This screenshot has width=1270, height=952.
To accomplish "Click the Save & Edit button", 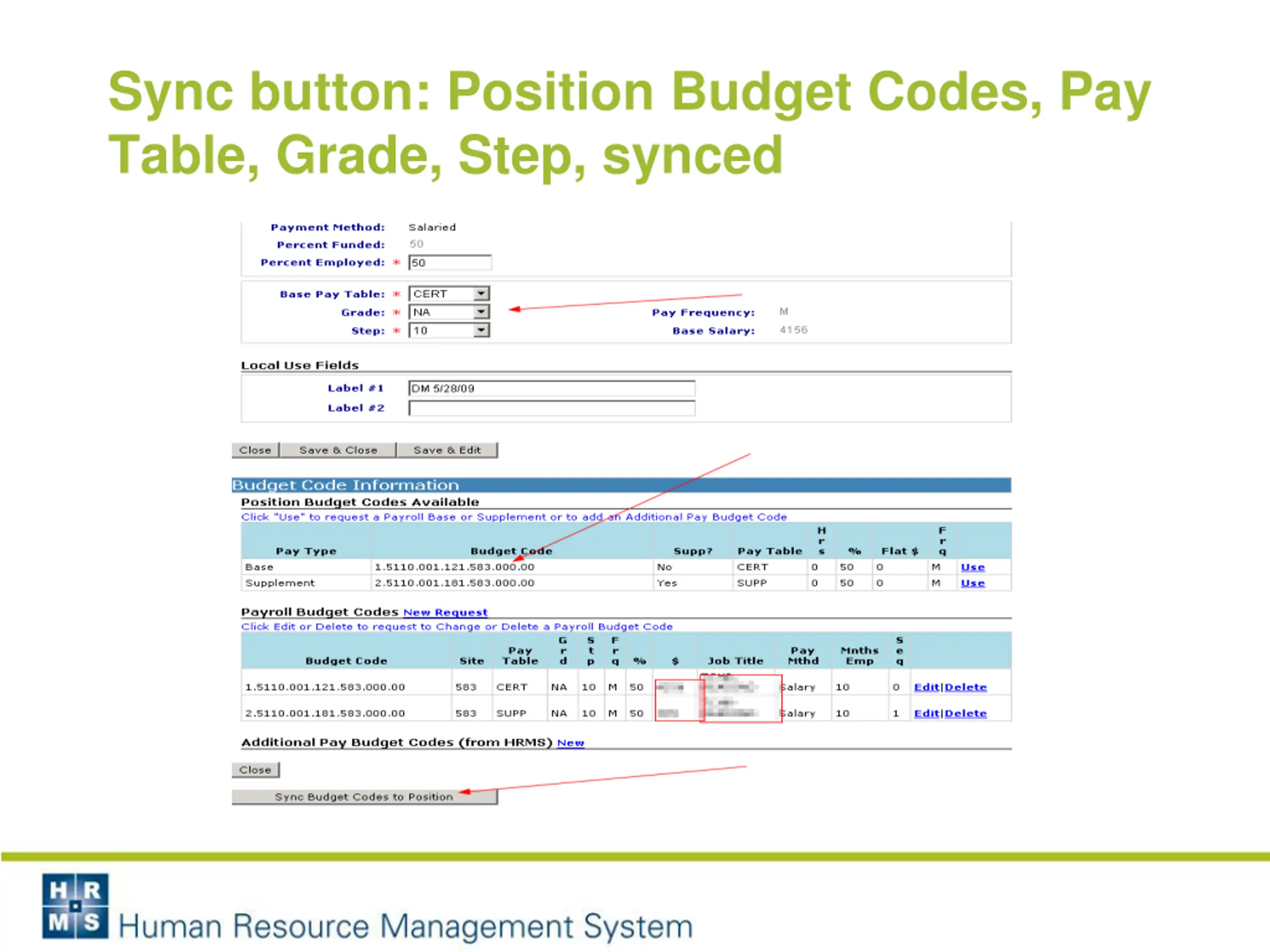I will [447, 450].
